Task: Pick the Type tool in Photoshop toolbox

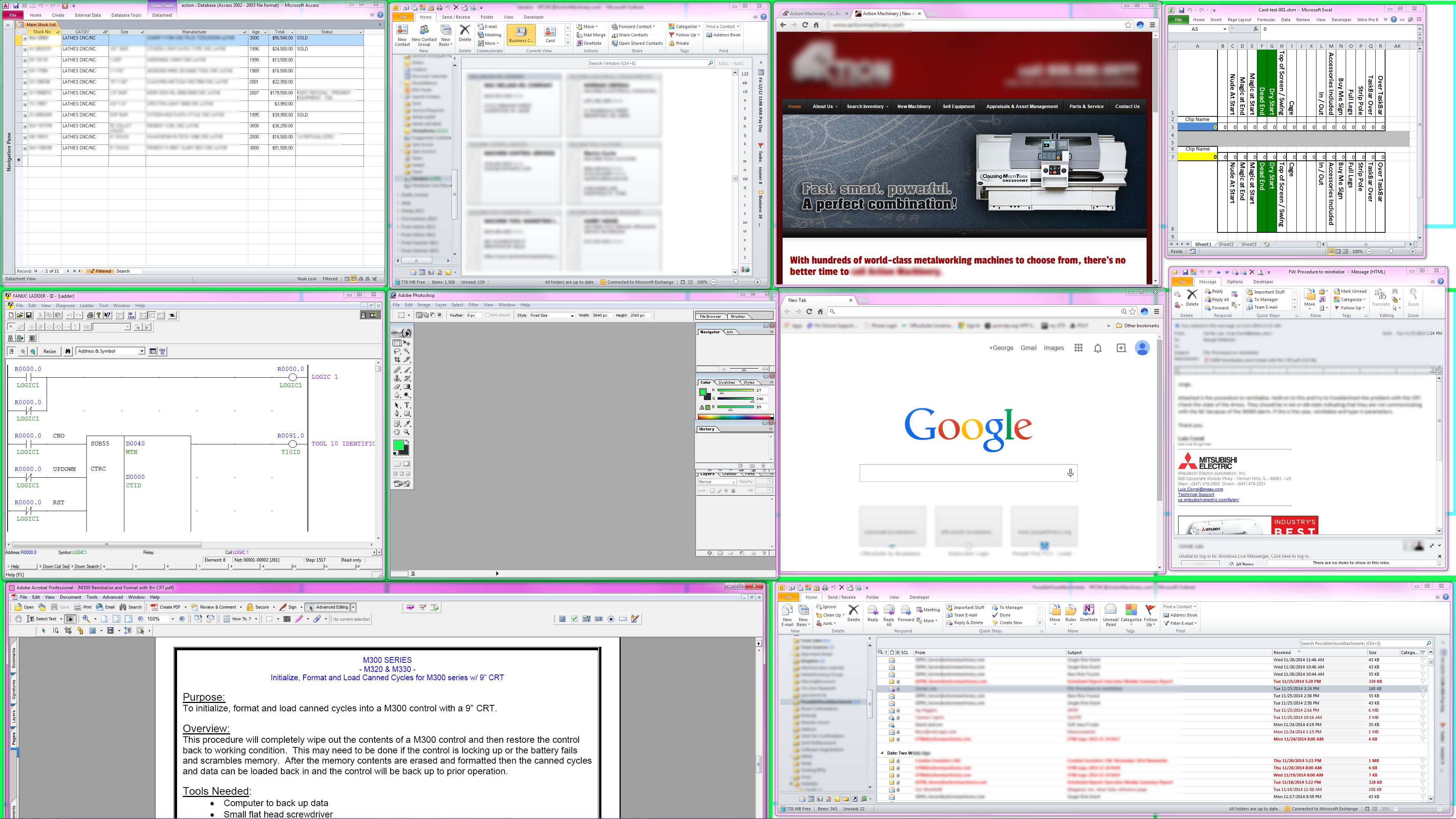Action: [x=407, y=405]
